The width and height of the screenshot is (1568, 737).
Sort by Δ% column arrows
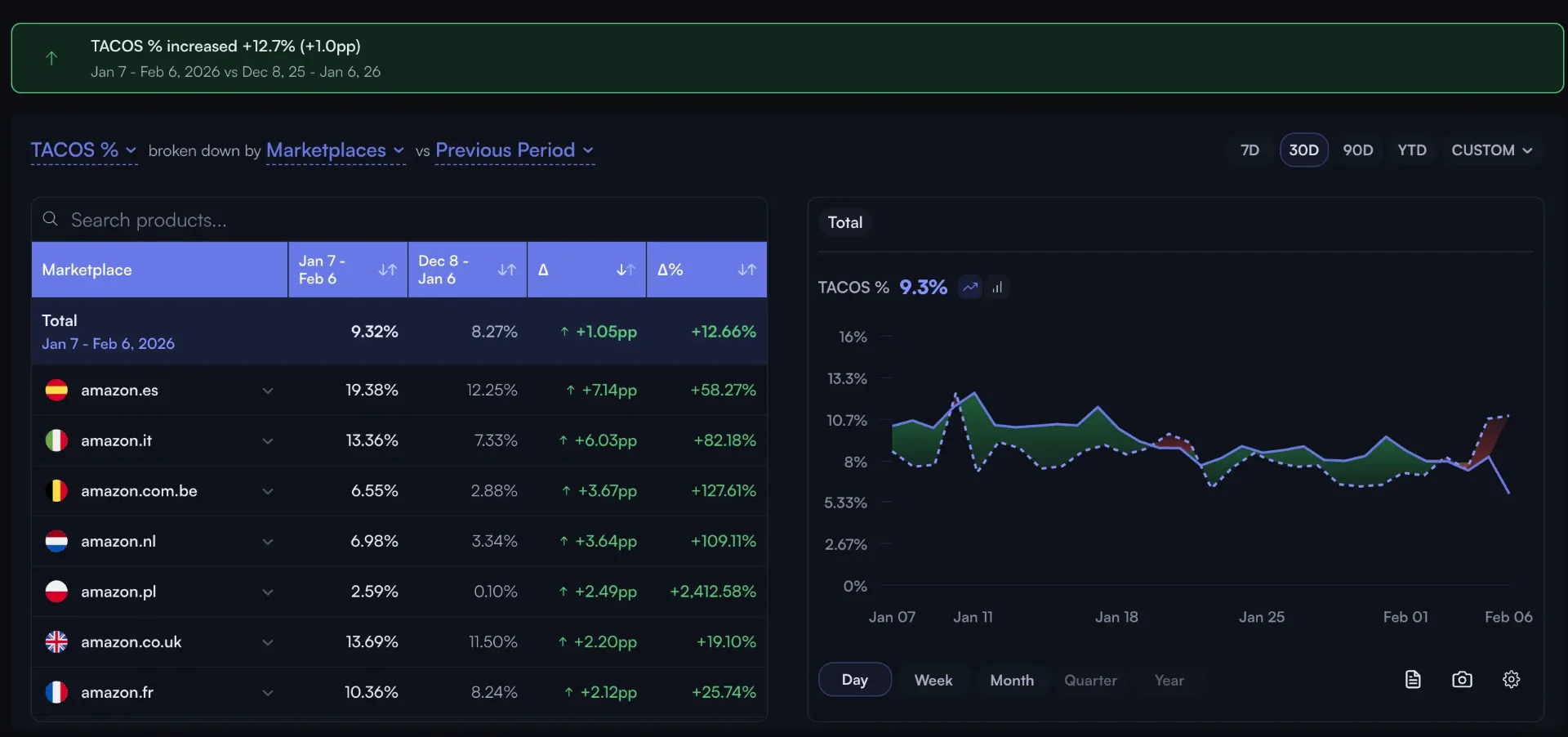(746, 270)
